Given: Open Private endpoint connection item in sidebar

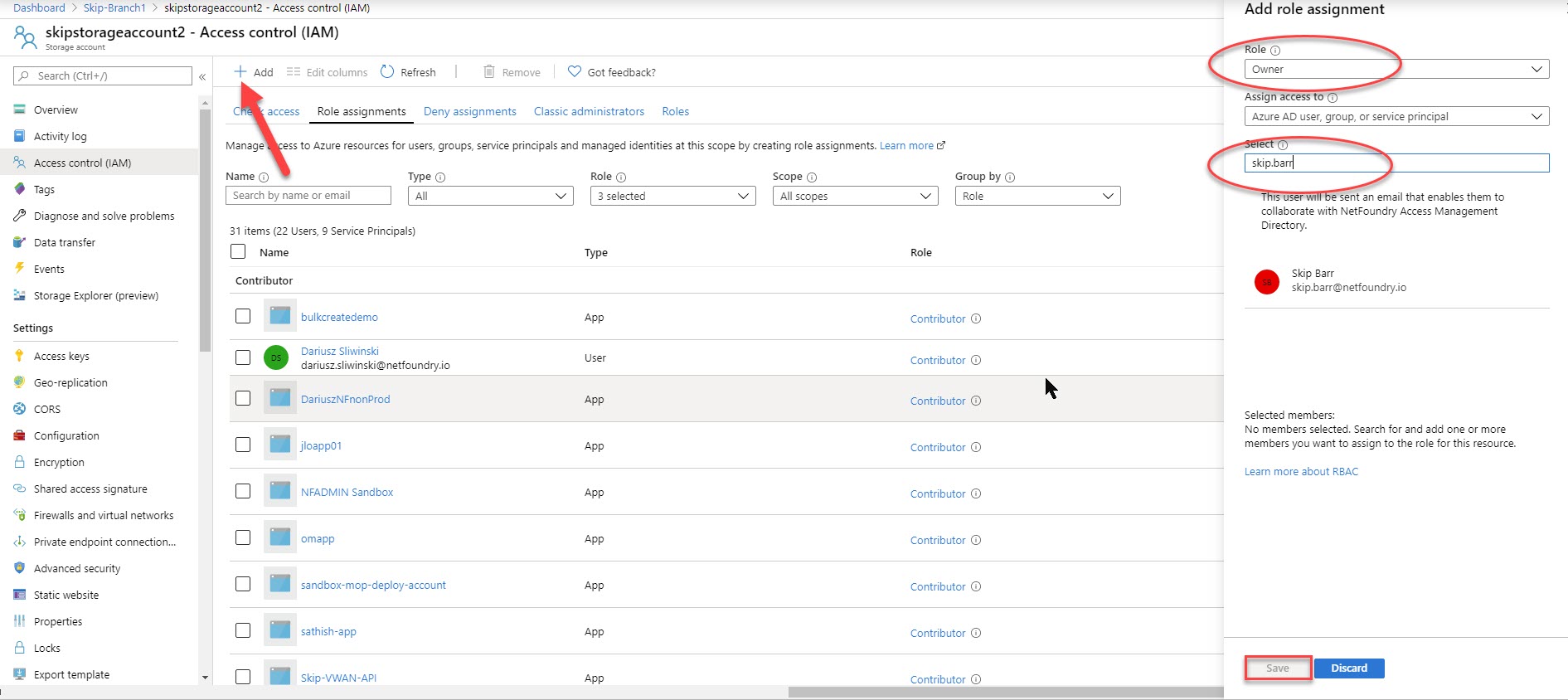Looking at the screenshot, I should [100, 542].
